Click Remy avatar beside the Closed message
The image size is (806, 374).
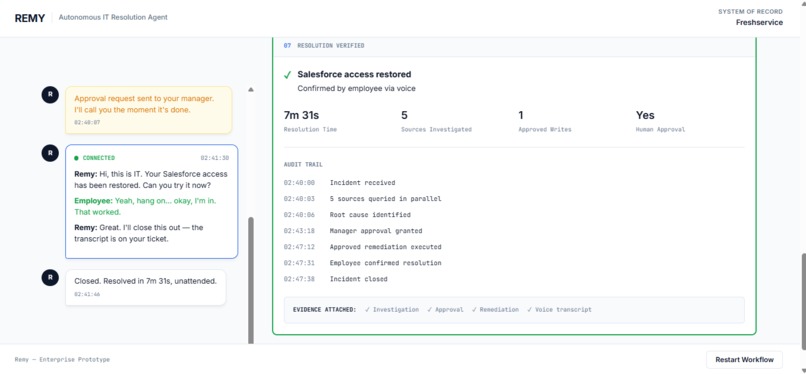(50, 278)
